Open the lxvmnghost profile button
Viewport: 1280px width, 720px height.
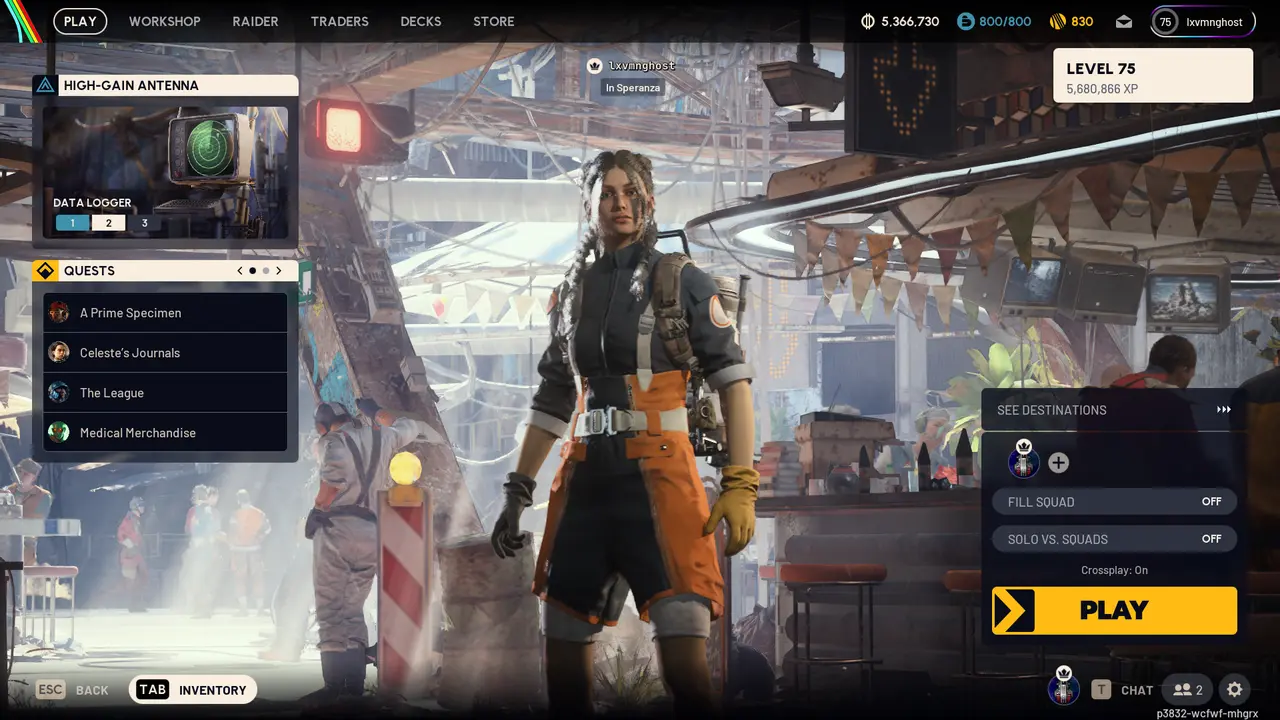tap(1203, 22)
